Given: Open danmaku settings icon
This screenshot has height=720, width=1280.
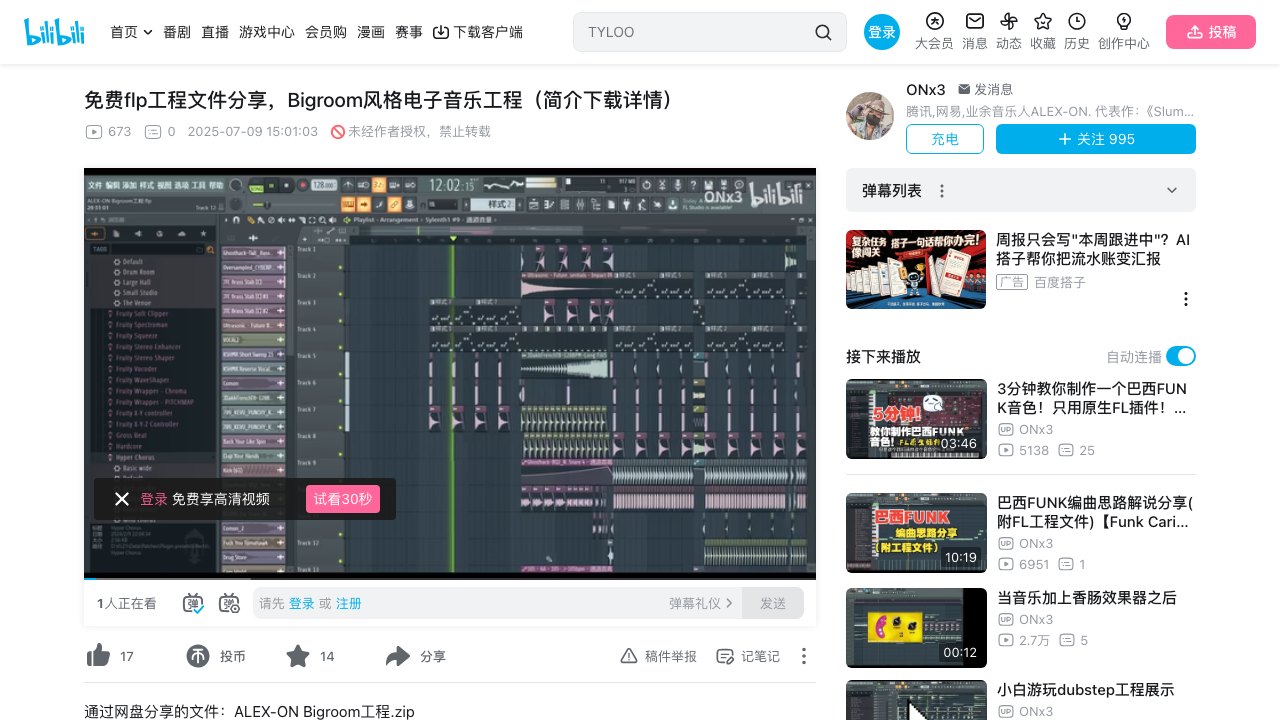Looking at the screenshot, I should coord(229,603).
